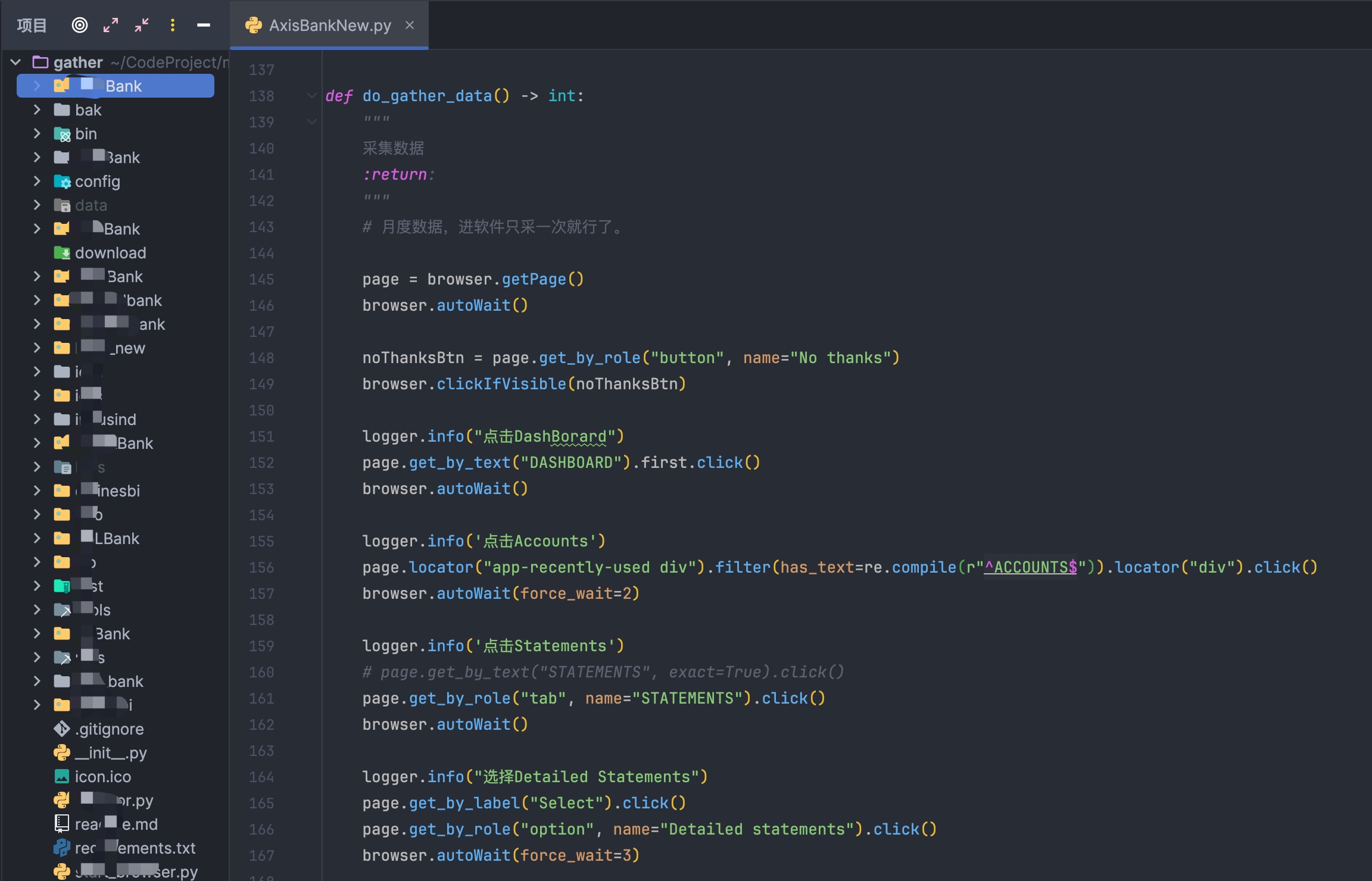Click the "DASHBOARD" string on line 152

(x=571, y=463)
